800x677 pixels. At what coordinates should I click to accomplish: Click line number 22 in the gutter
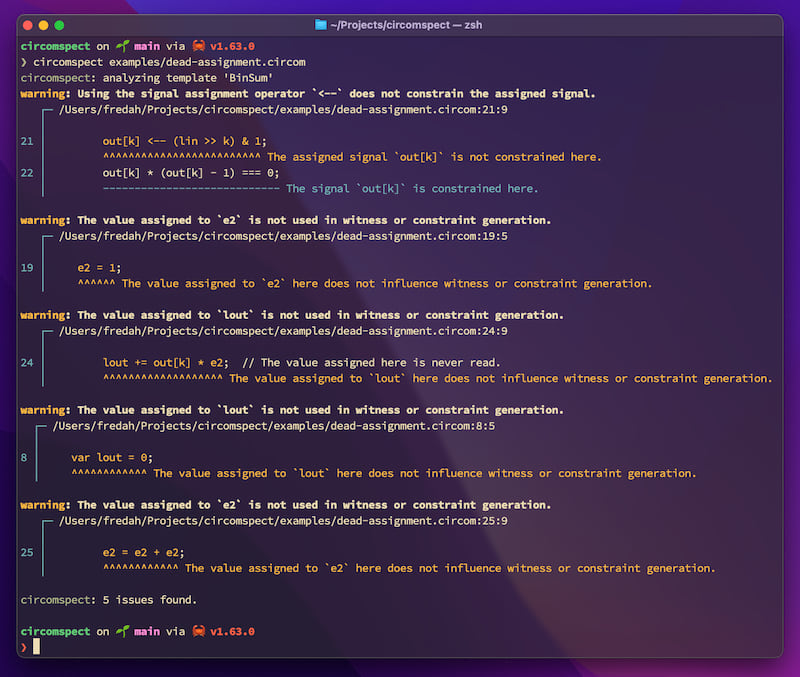[27, 173]
